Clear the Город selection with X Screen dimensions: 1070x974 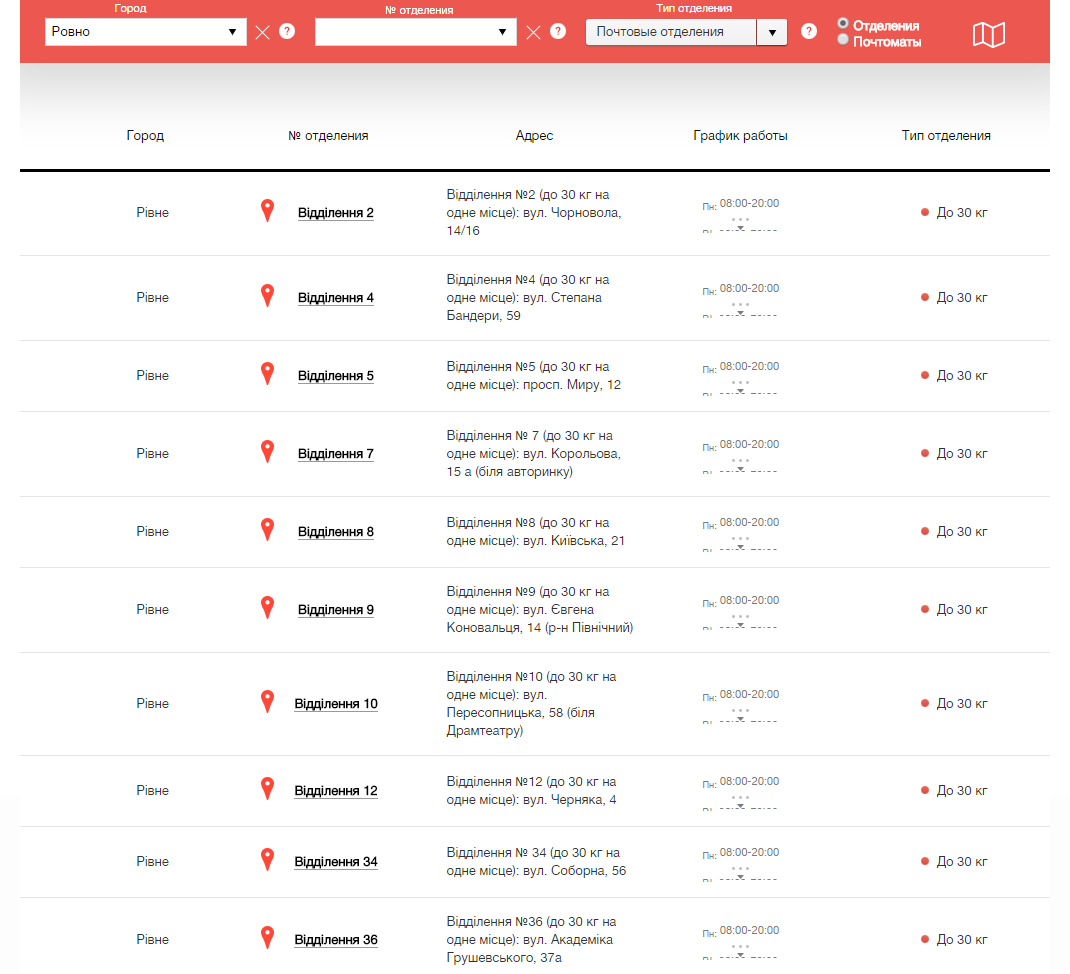tap(263, 32)
